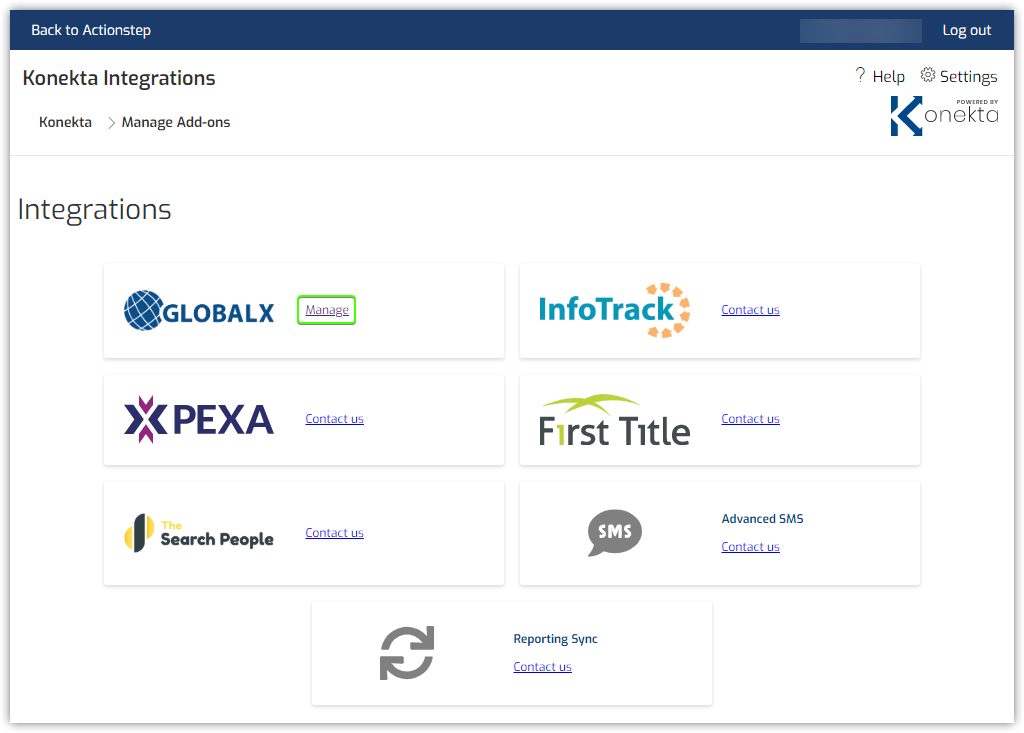Click the Konekta breadcrumb
1024x733 pixels.
click(x=65, y=122)
